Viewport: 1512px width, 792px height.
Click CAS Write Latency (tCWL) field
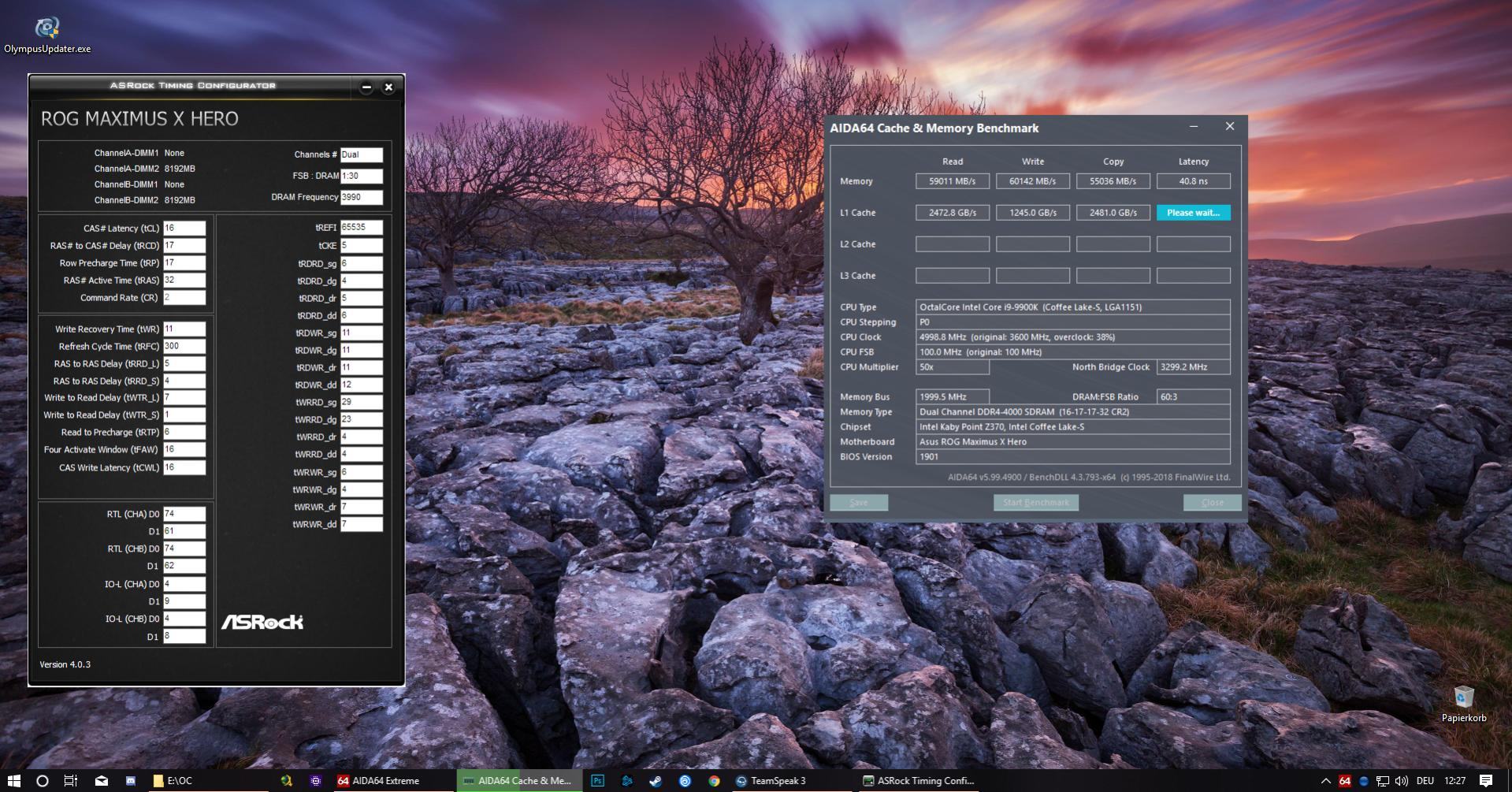click(184, 467)
